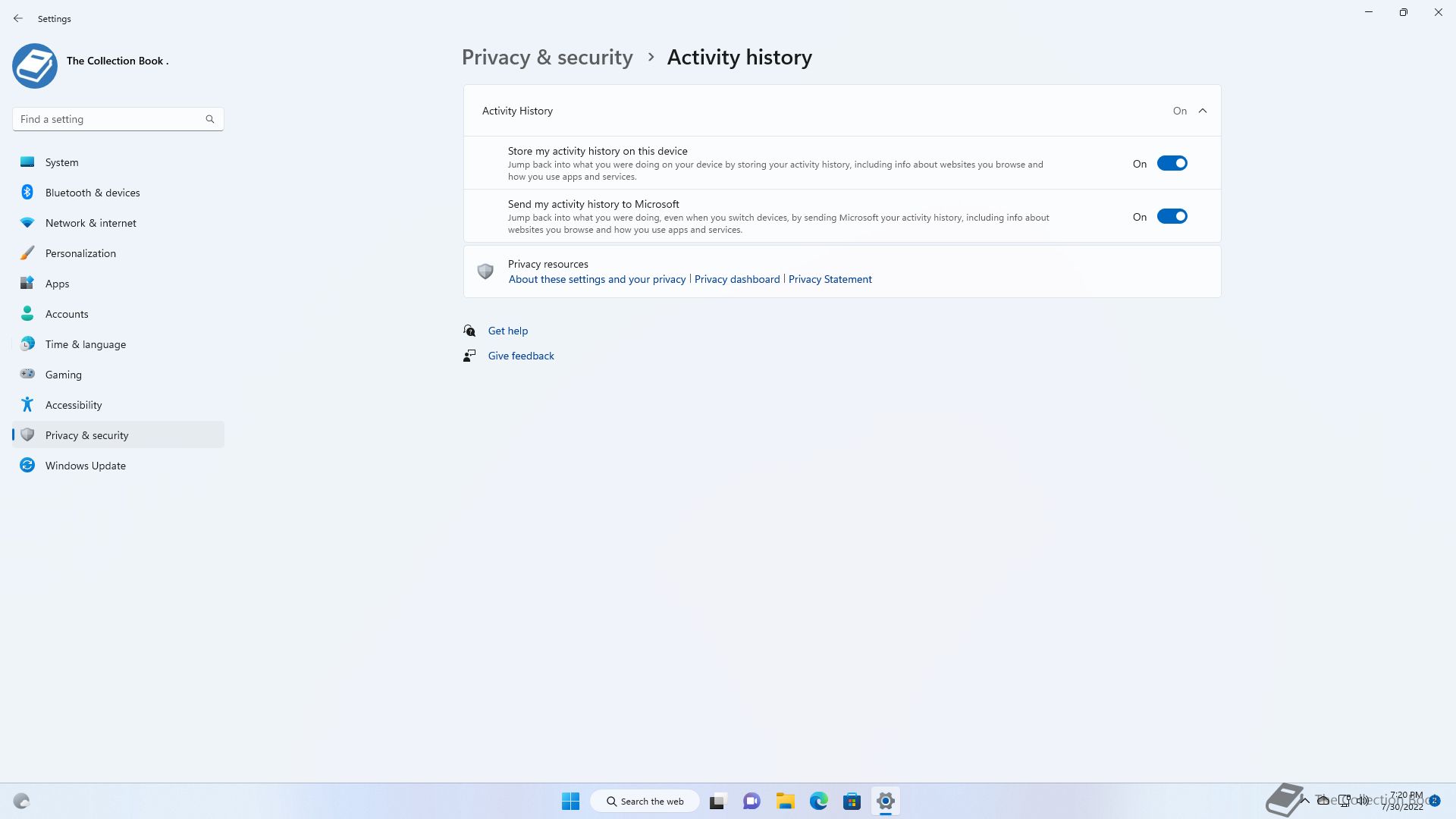The image size is (1456, 819).
Task: Click the Send my activity history to Microsoft label
Action: pyautogui.click(x=593, y=204)
